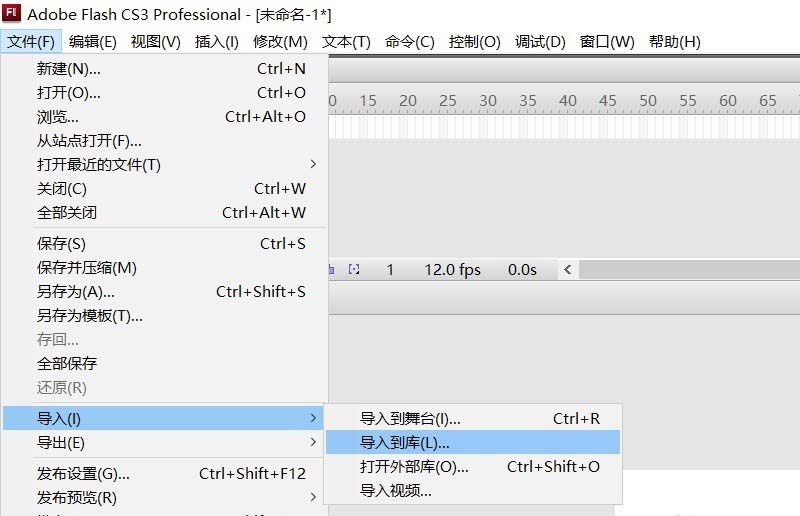Image resolution: width=800 pixels, height=516 pixels.
Task: Expand the 导出(E) submenu
Action: (164, 443)
